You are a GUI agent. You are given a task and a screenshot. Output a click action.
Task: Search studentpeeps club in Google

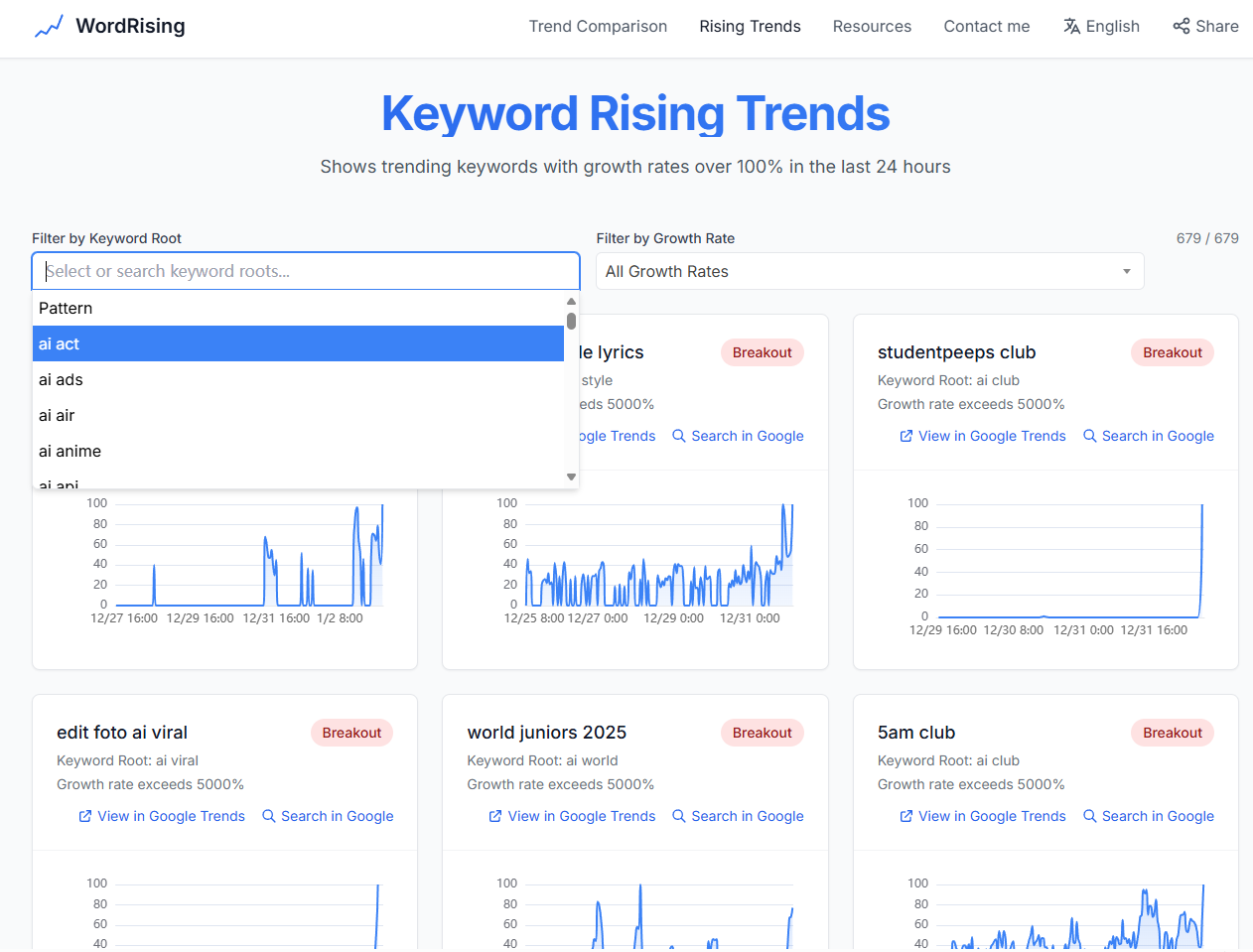(x=1149, y=436)
